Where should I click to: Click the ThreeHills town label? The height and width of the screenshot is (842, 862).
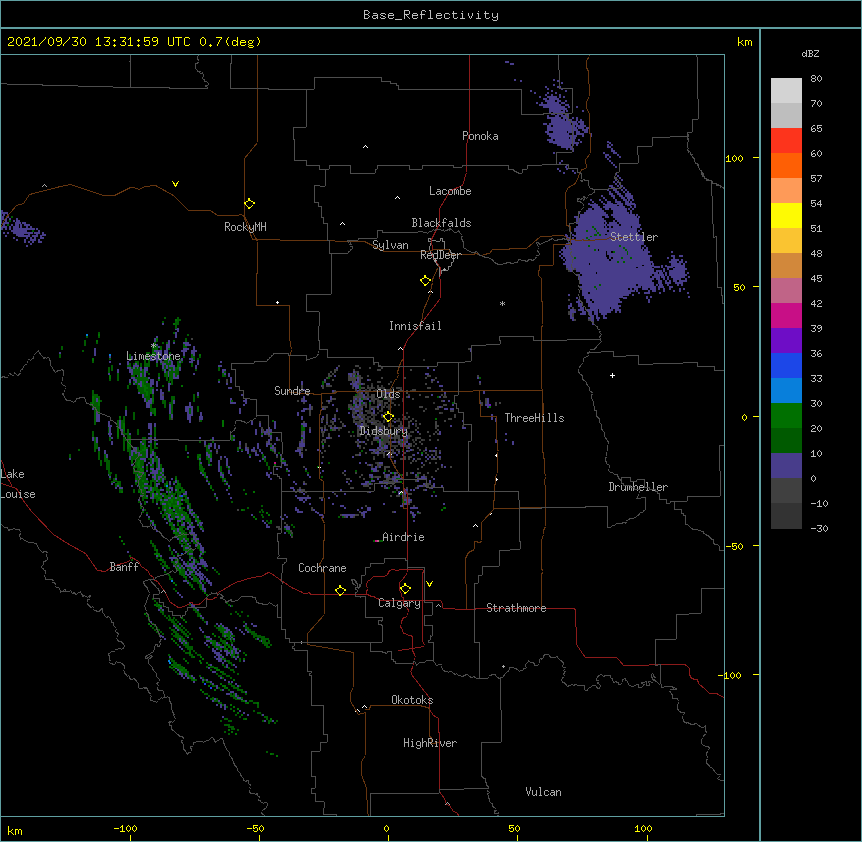[534, 418]
